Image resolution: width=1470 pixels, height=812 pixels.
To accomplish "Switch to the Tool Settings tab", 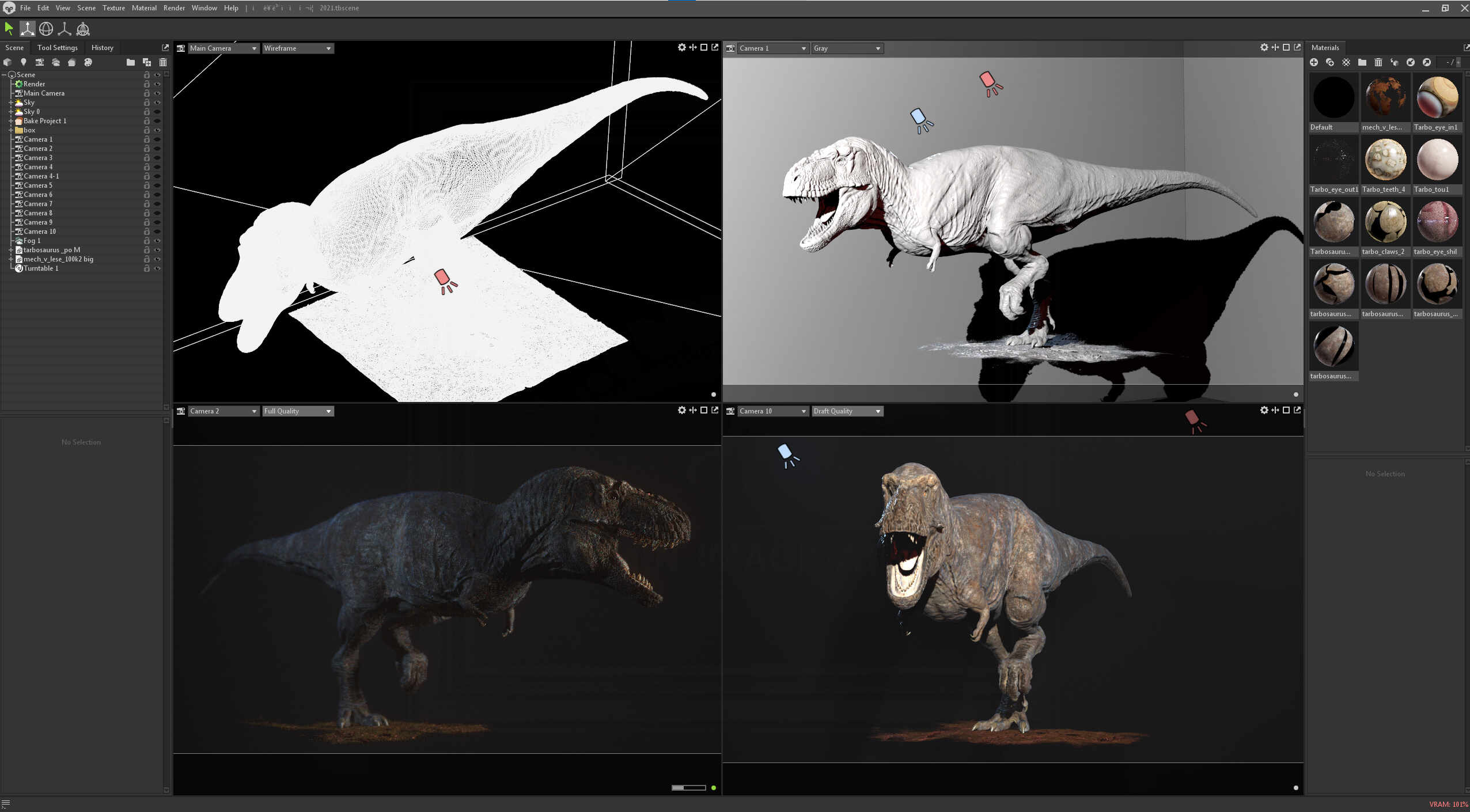I will click(58, 48).
